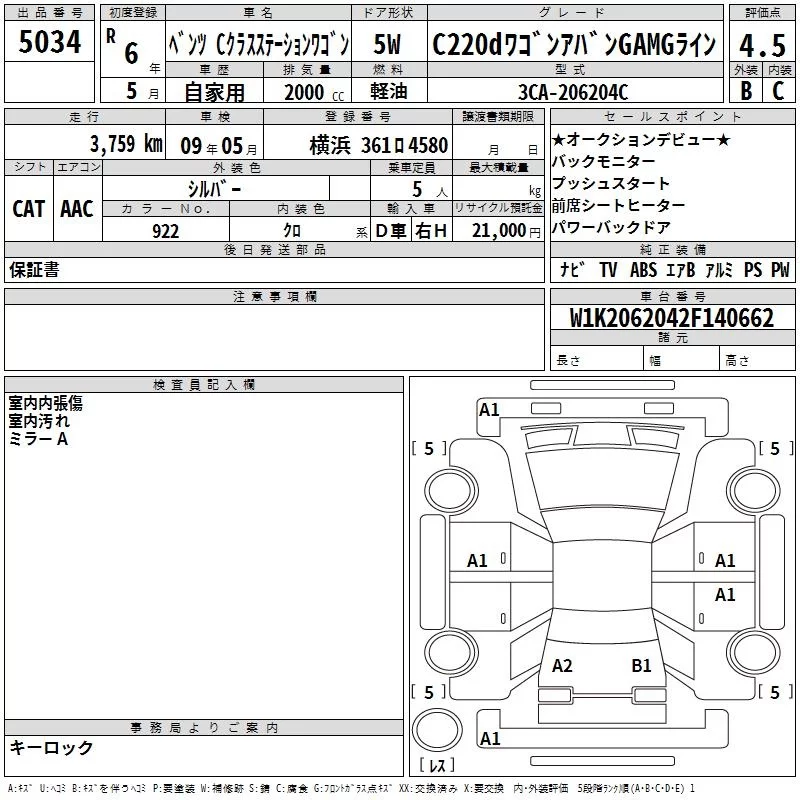800x800 pixels.
Task: Click the レス label under the spare tire
Action: 441,765
